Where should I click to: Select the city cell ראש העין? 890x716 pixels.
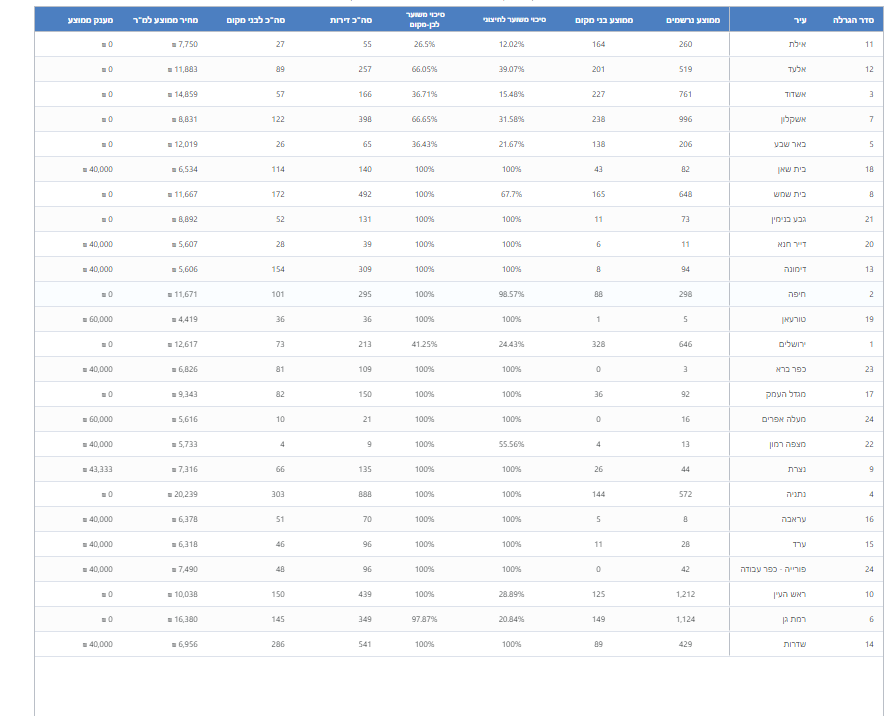[x=790, y=594]
